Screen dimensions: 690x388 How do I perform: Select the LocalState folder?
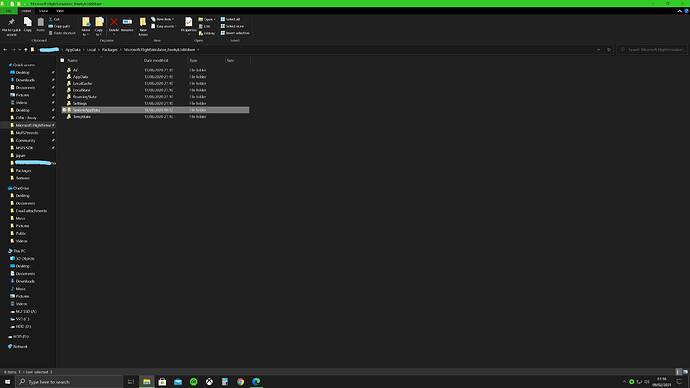(81, 90)
